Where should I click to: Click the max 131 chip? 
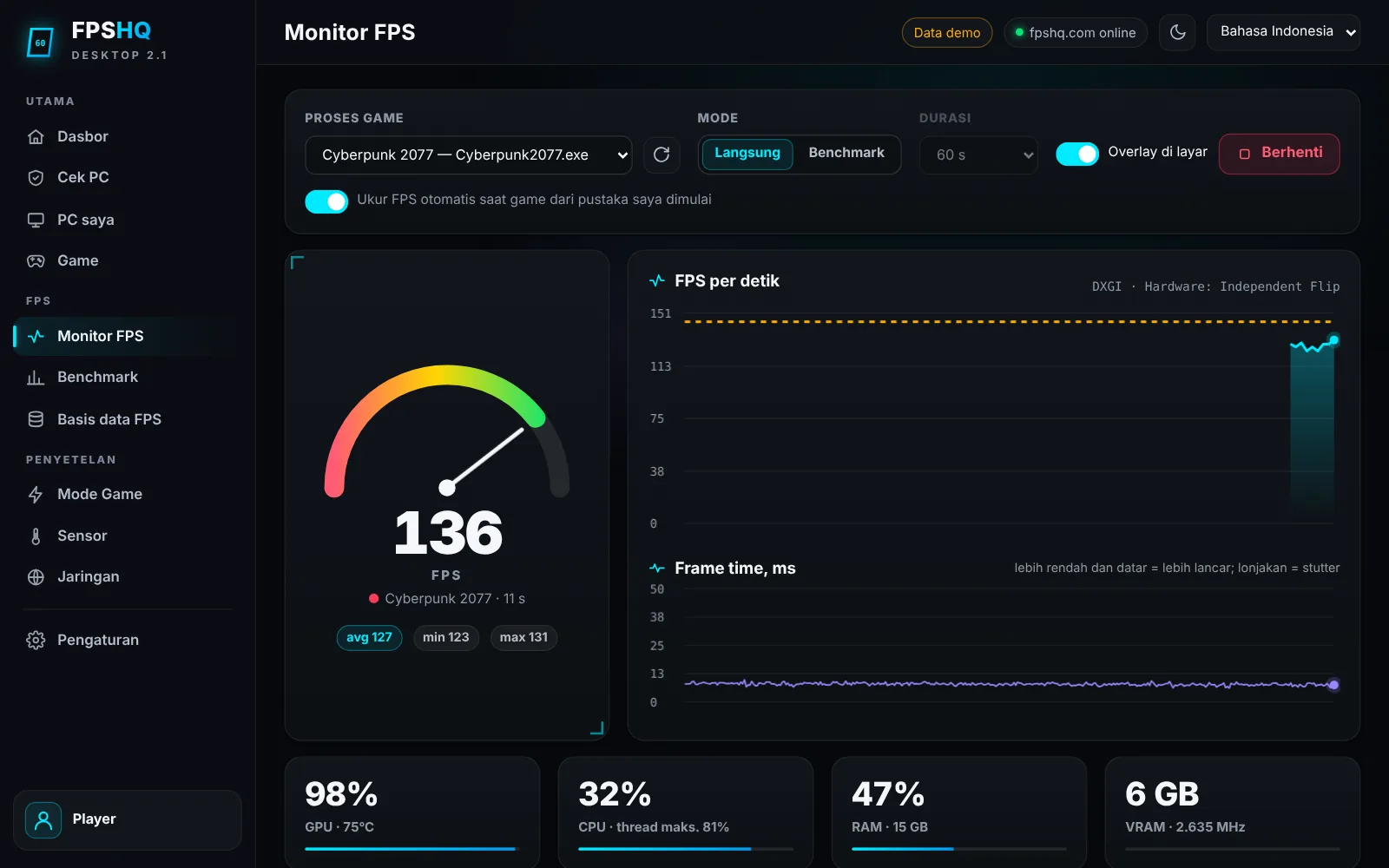tap(523, 638)
